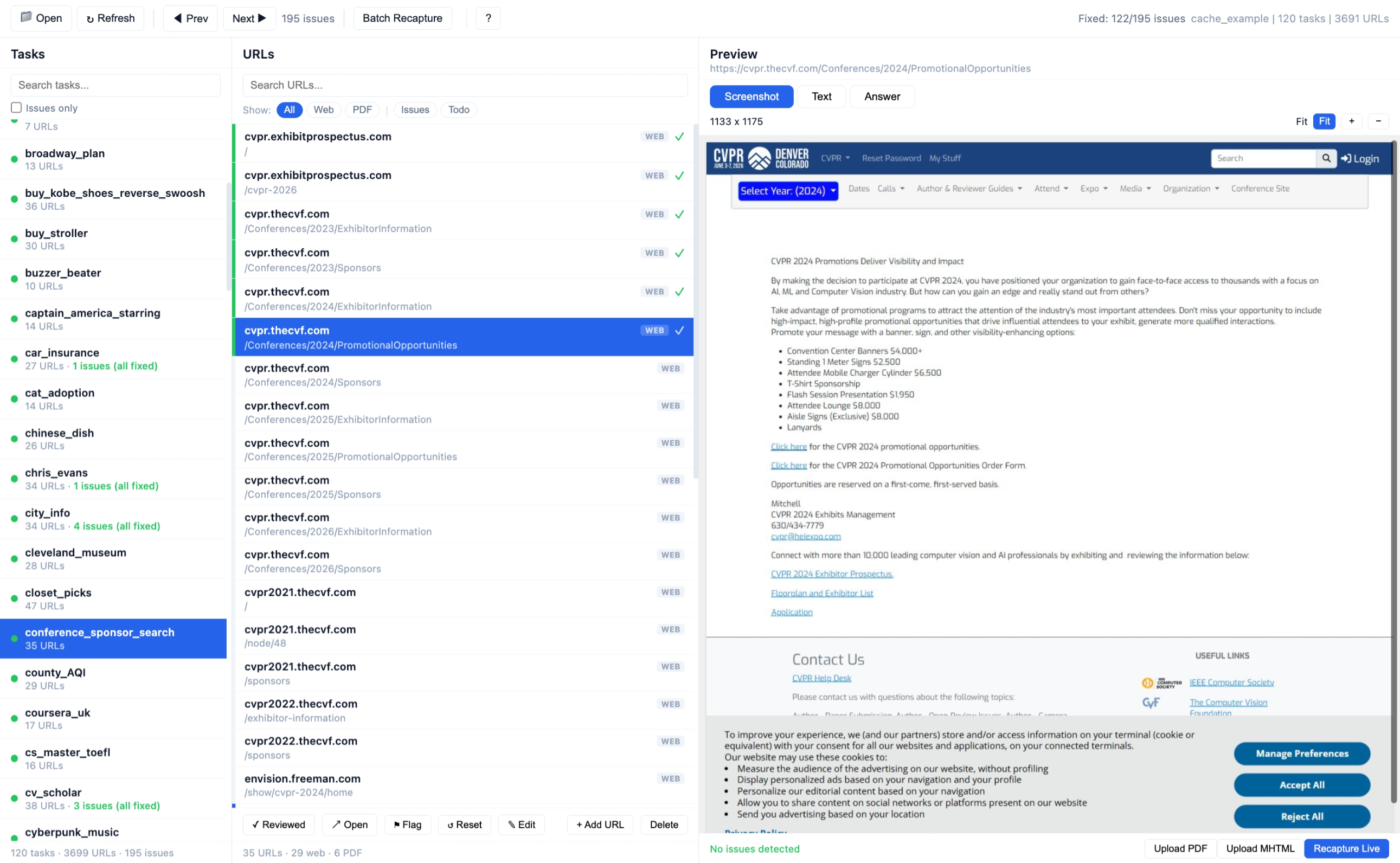Open the selected URL externally
The height and width of the screenshot is (863, 1400).
point(350,824)
